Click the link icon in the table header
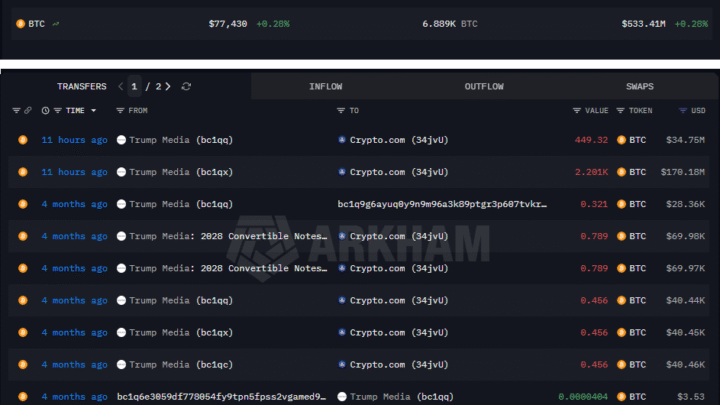 click(x=28, y=111)
